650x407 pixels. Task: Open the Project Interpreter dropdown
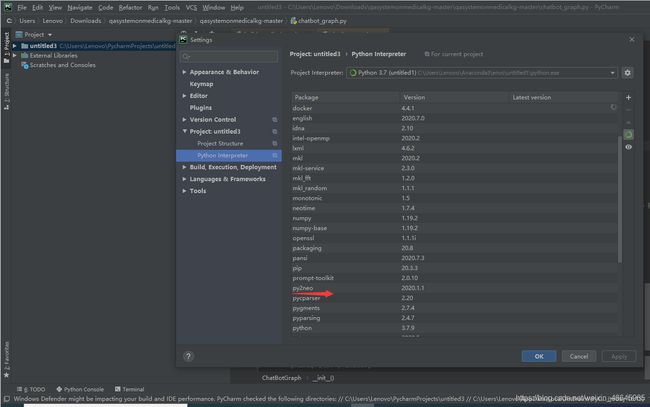click(481, 73)
